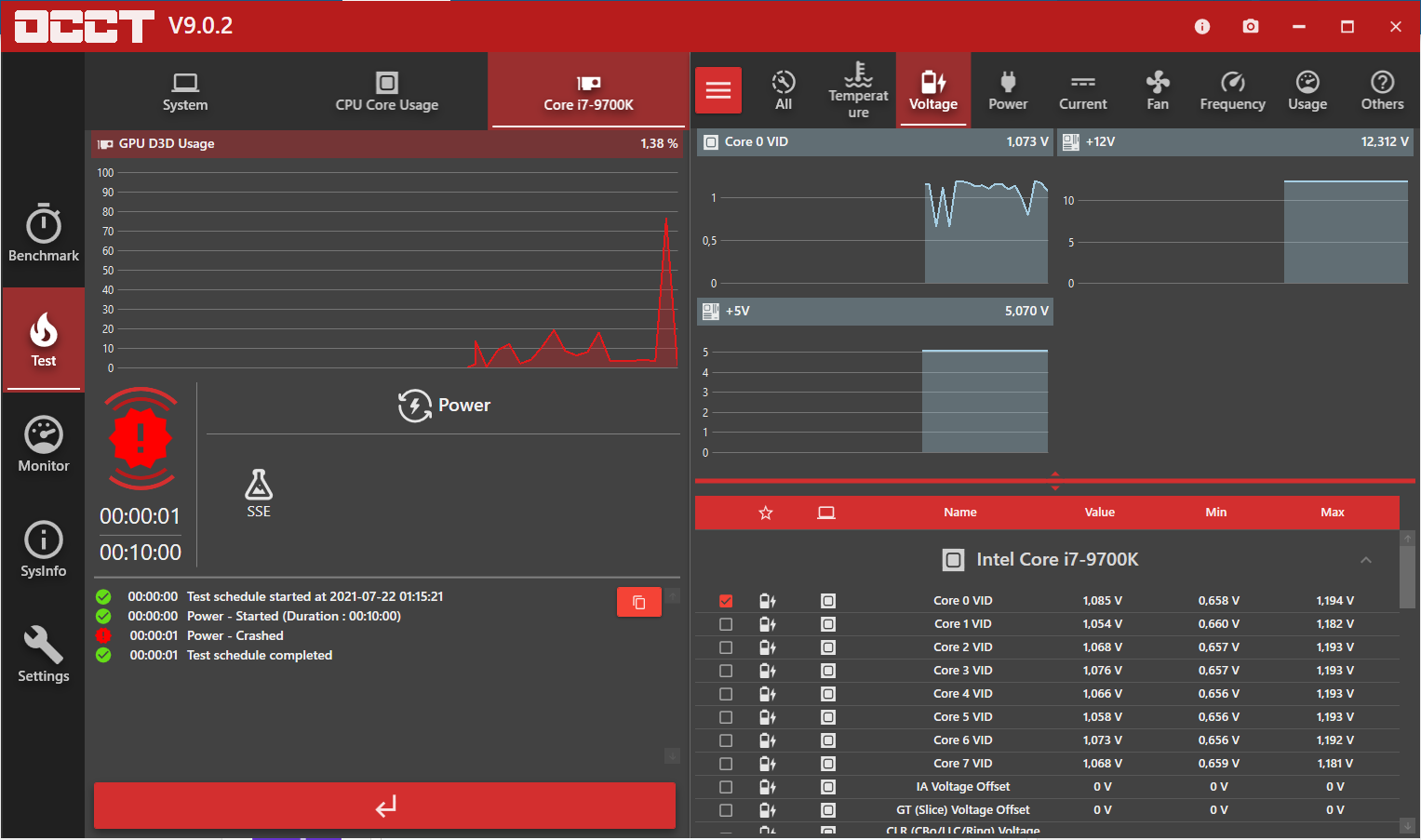
Task: Open the Benchmark section
Action: (x=43, y=233)
